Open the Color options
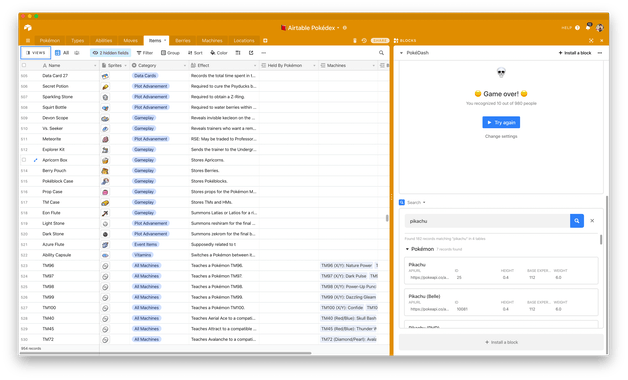Screen dimensions: 628x380 [x=219, y=52]
